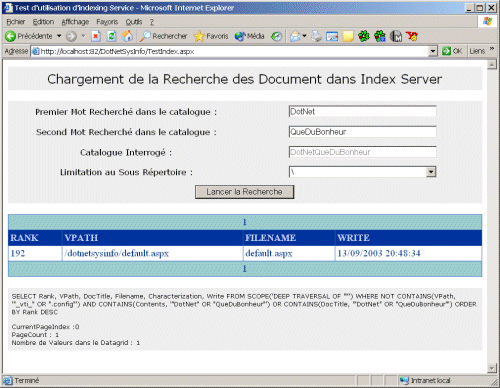This screenshot has width=500, height=388.
Task: Click the first green paw icon
Action: point(364,36)
